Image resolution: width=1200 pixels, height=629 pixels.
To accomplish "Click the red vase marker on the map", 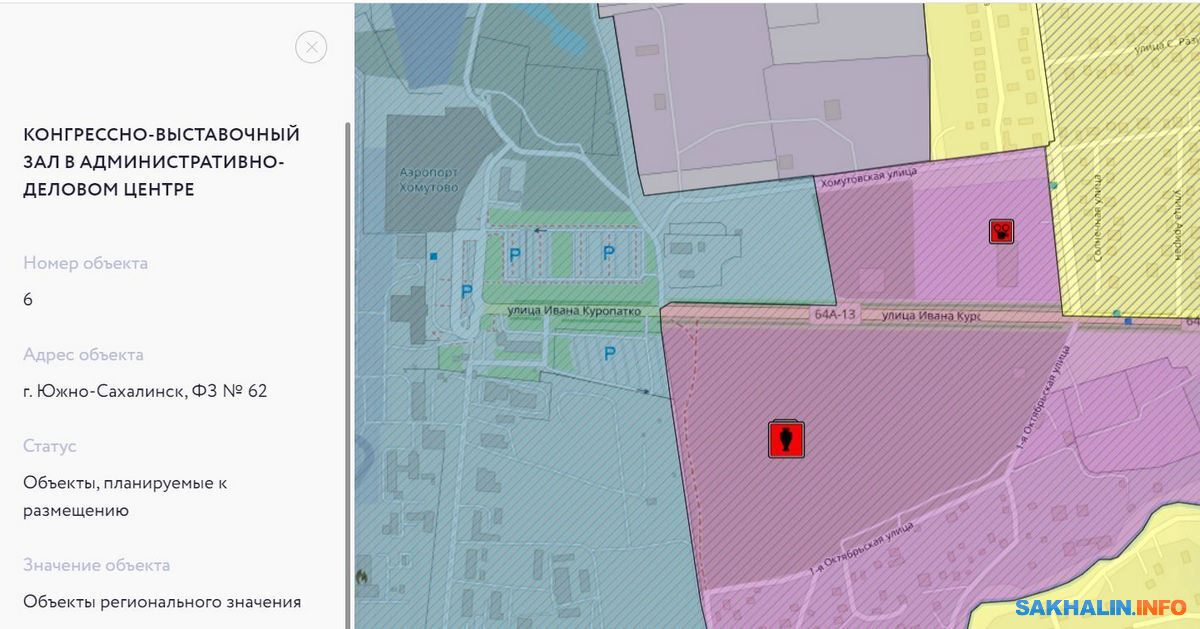I will tap(786, 439).
